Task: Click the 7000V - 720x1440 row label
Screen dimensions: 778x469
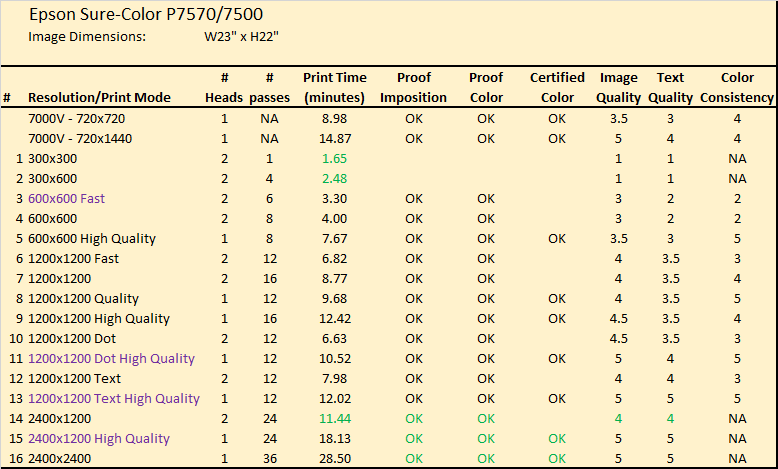Action: coord(80,138)
